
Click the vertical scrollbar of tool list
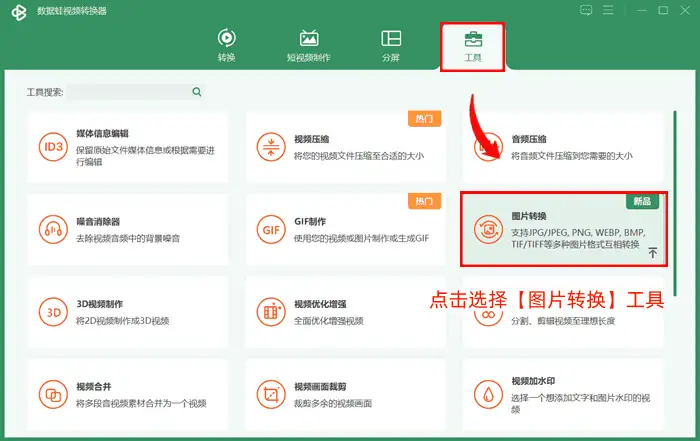(x=675, y=203)
